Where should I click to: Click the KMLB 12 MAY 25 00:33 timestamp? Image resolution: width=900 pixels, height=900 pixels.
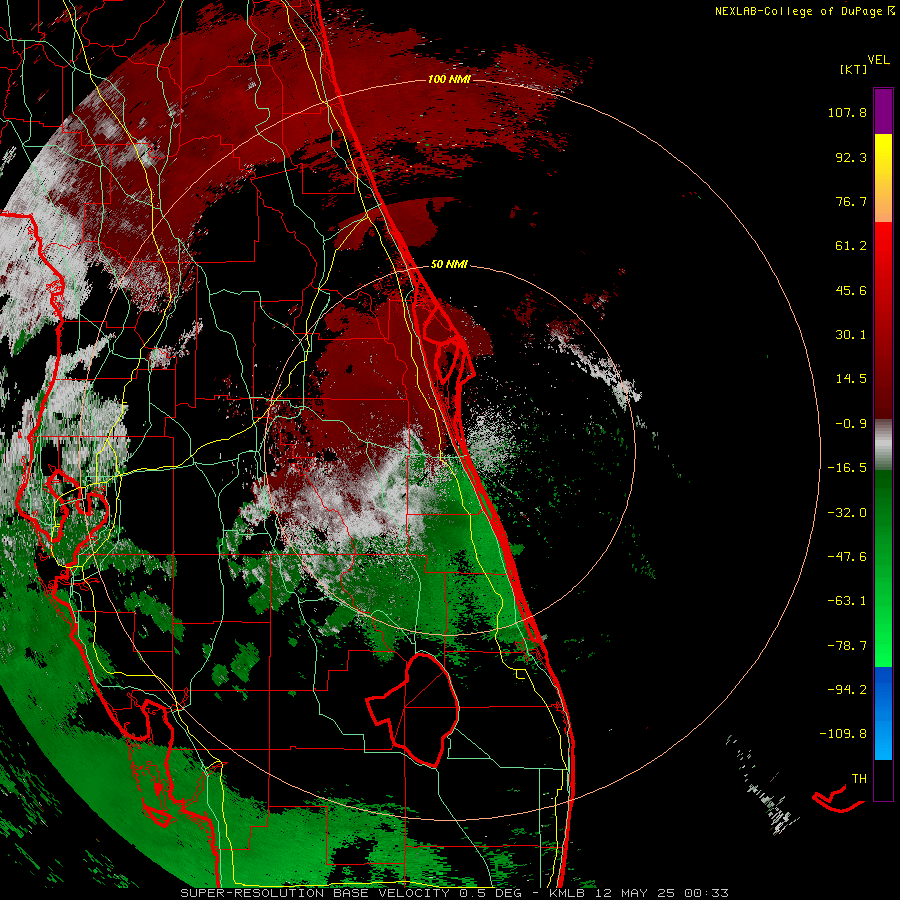point(639,893)
